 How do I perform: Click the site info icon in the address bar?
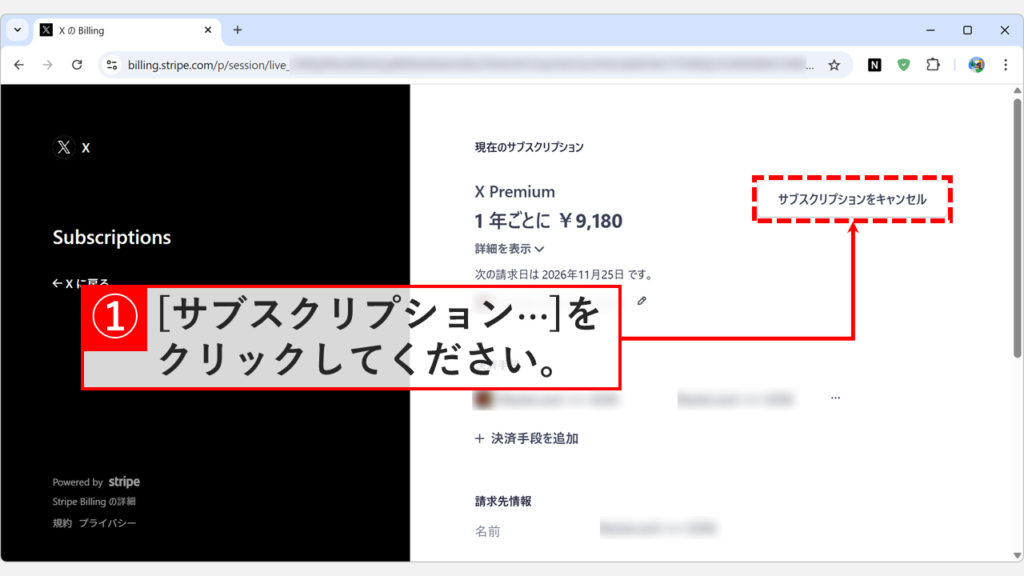(112, 64)
